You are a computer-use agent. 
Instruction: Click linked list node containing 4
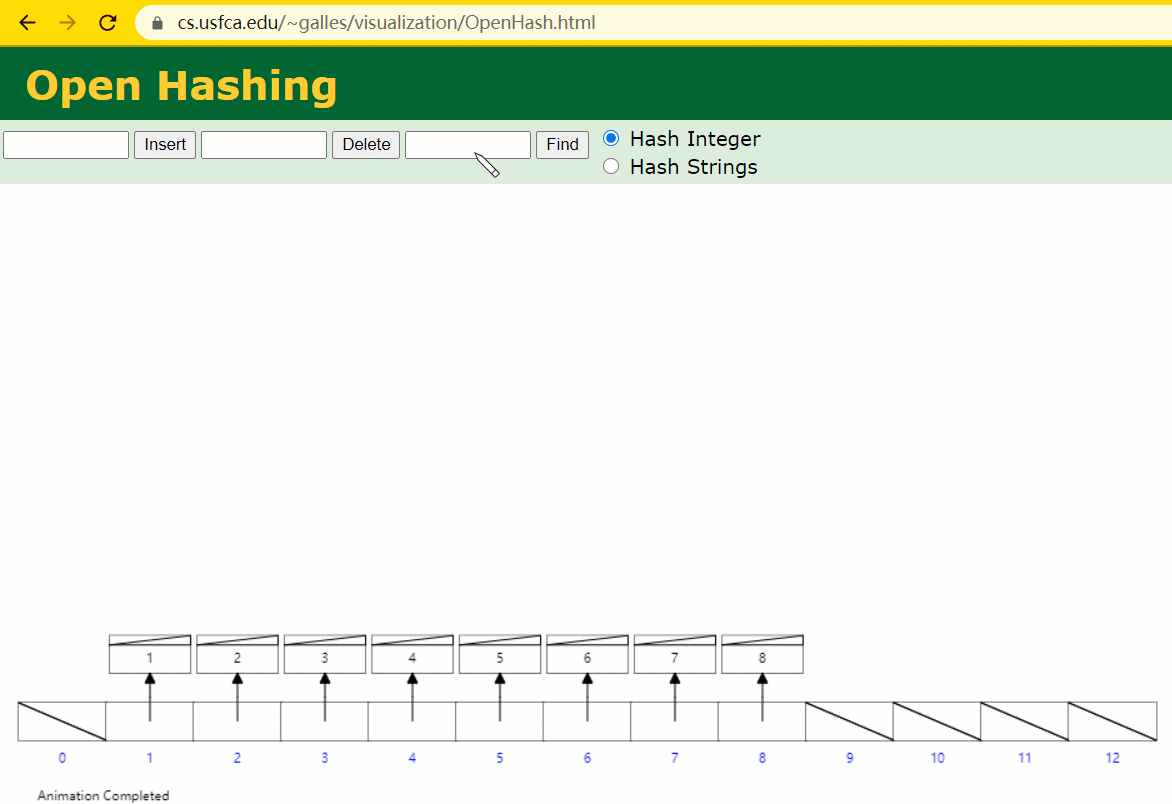413,655
